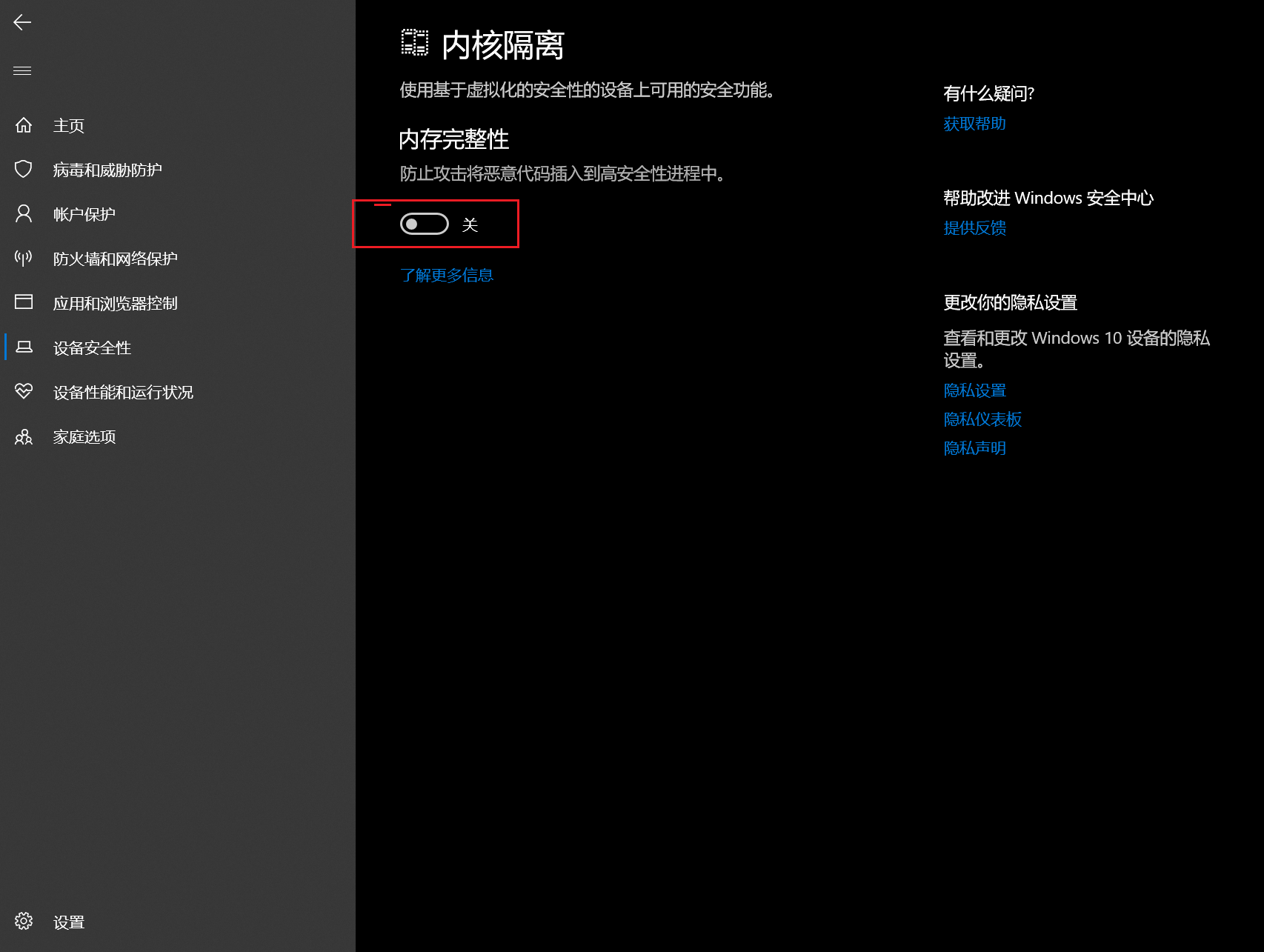View the 隐私仪表板 dashboard
Viewport: 1264px width, 952px height.
(x=982, y=419)
